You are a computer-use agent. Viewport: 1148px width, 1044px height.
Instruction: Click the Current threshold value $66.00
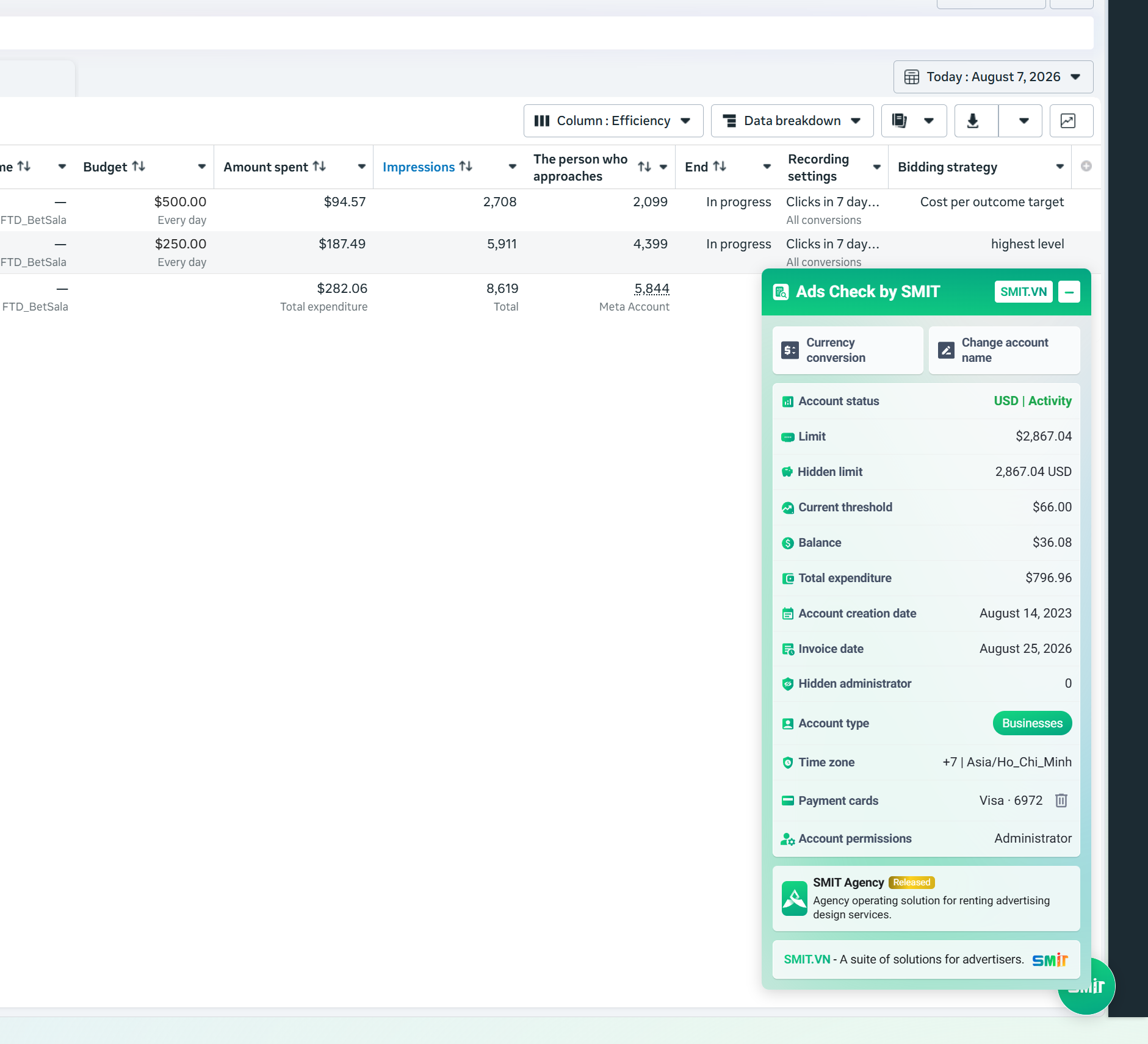pos(1052,507)
